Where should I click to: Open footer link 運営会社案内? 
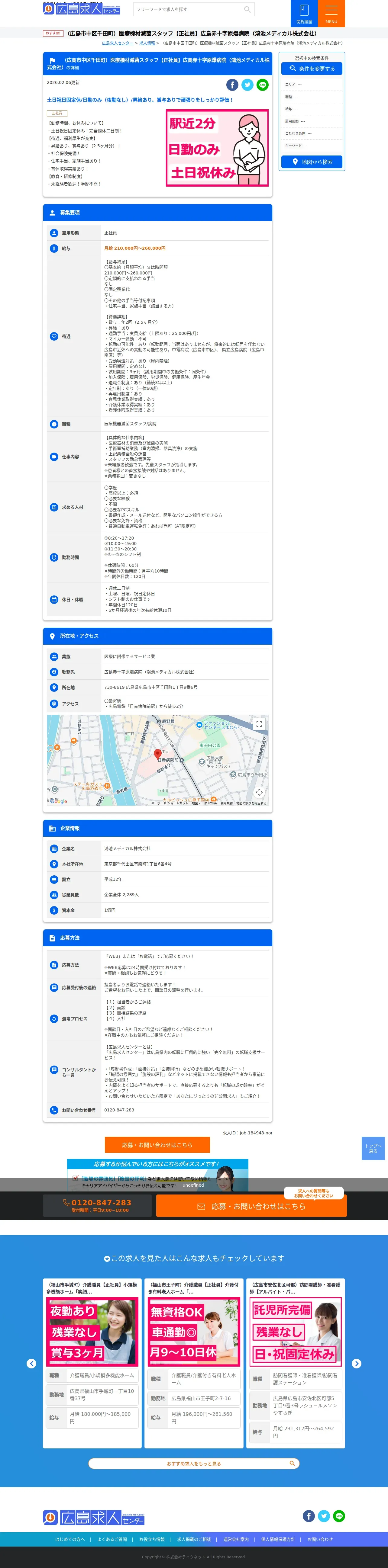236,1539
